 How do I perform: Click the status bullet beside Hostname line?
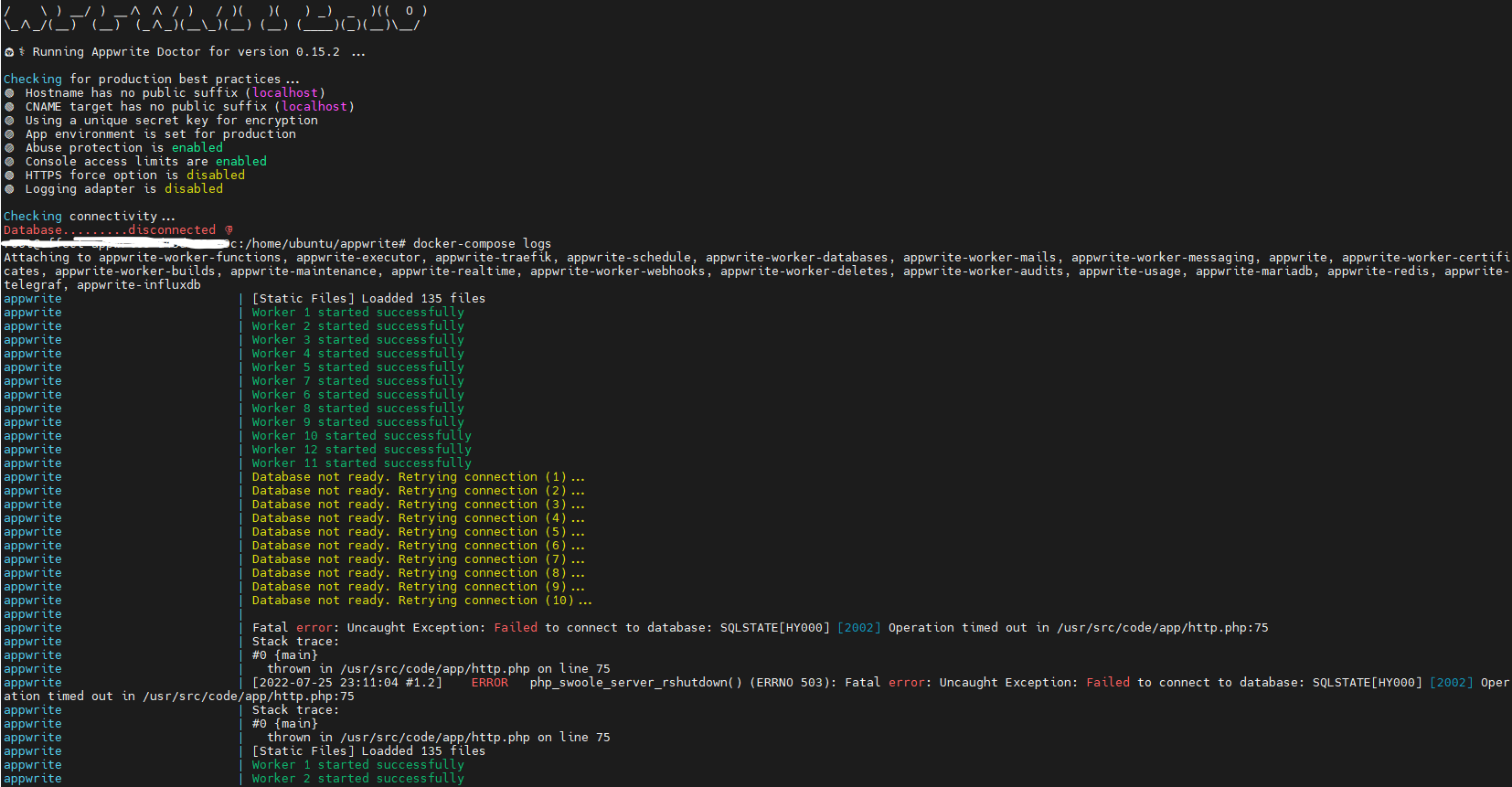point(9,93)
